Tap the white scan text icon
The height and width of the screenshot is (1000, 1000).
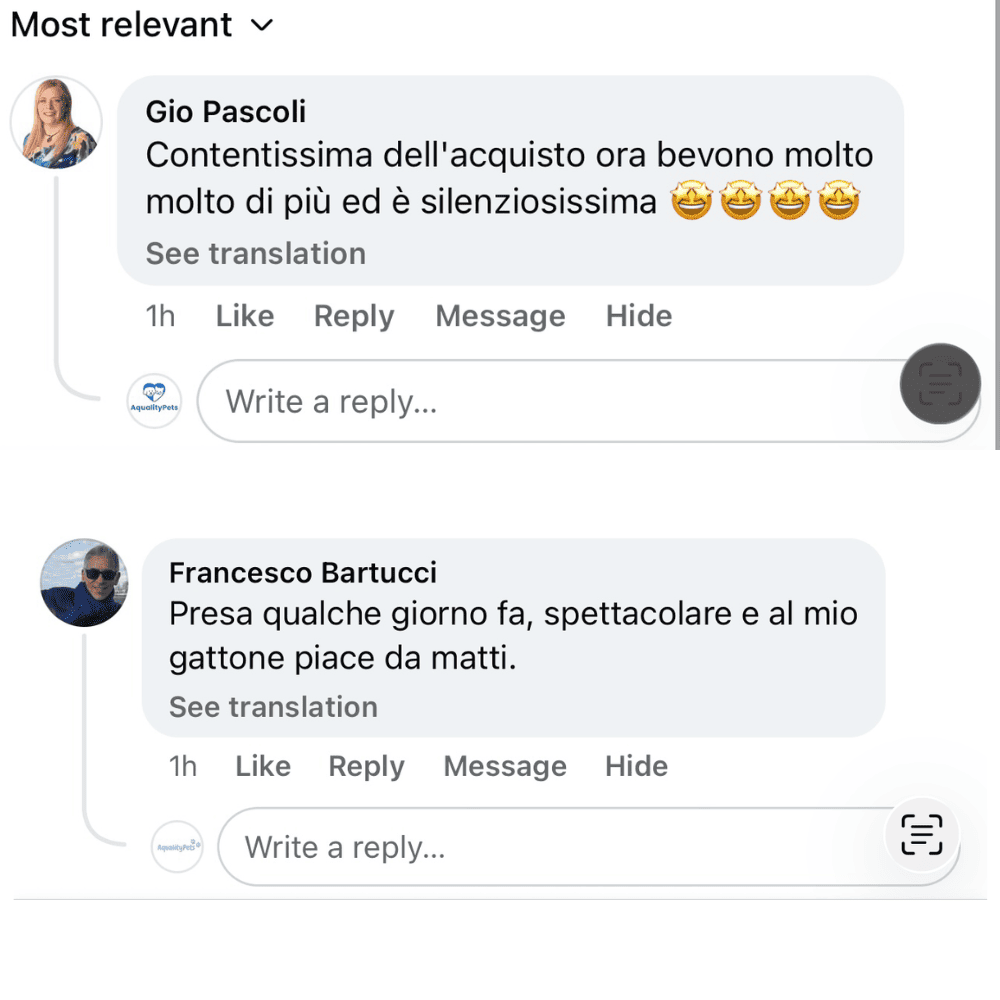(921, 834)
